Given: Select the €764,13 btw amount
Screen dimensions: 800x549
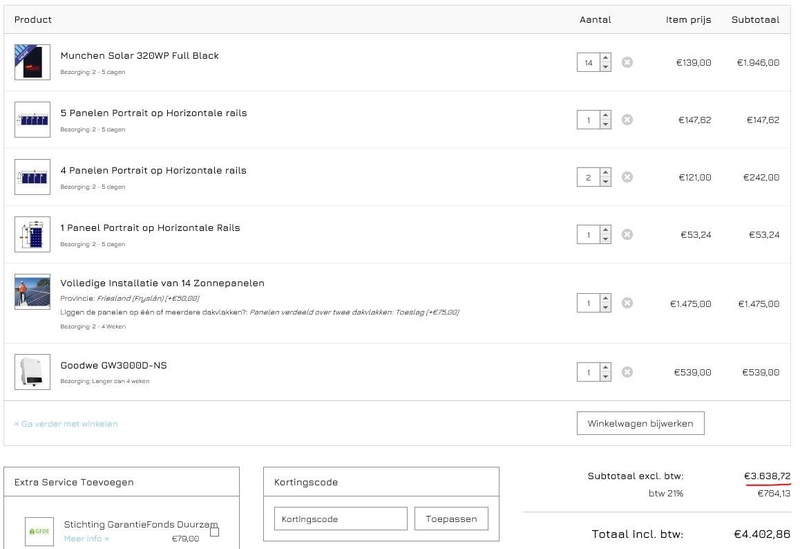Looking at the screenshot, I should pyautogui.click(x=773, y=493).
